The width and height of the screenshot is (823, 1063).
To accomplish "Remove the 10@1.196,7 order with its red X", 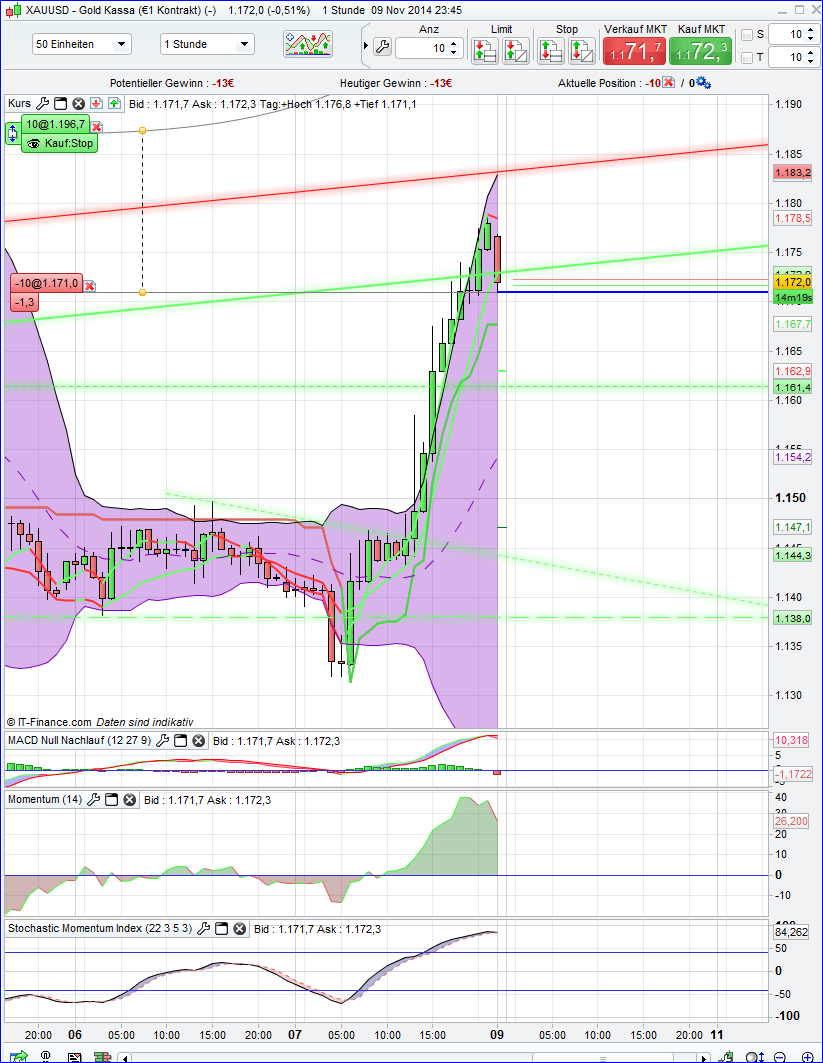I will [96, 127].
